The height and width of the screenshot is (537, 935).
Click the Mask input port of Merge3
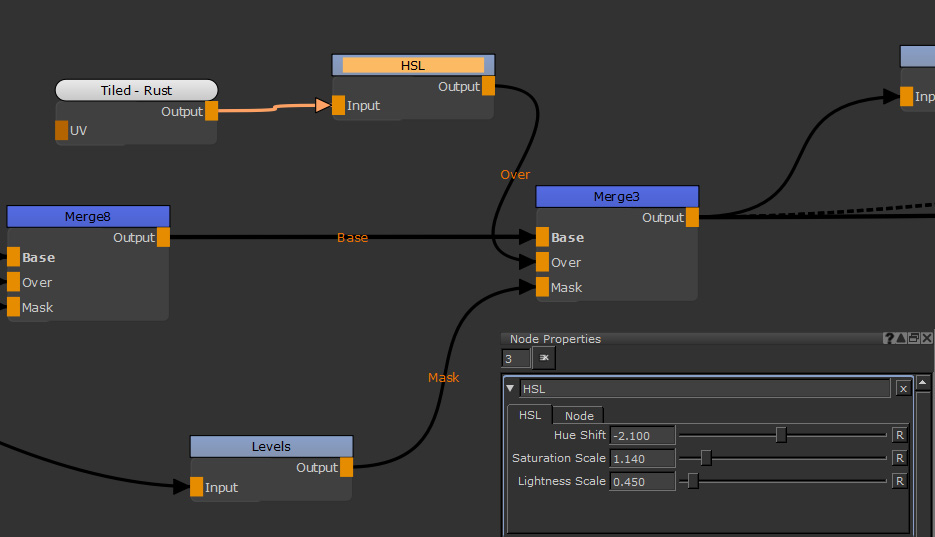click(542, 287)
